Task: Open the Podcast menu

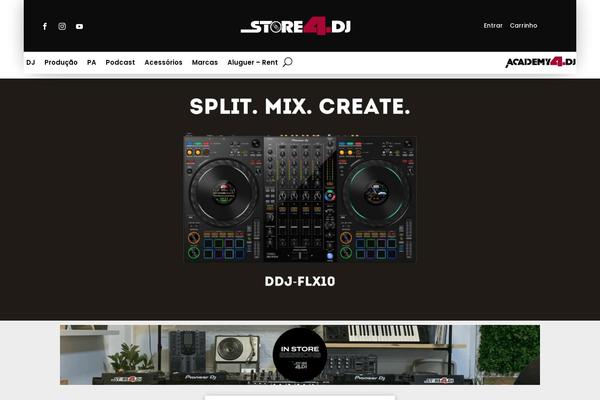Action: pyautogui.click(x=120, y=62)
